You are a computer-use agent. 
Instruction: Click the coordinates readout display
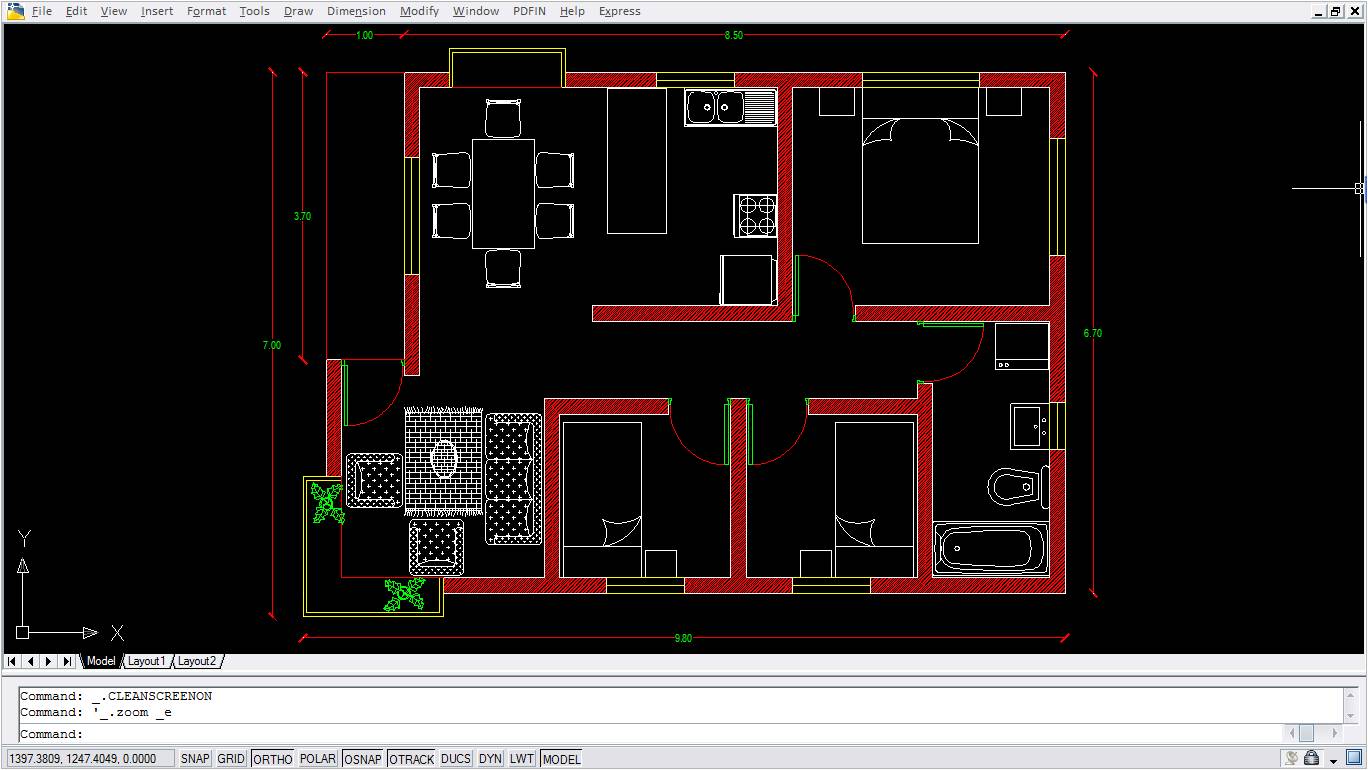pyautogui.click(x=90, y=759)
